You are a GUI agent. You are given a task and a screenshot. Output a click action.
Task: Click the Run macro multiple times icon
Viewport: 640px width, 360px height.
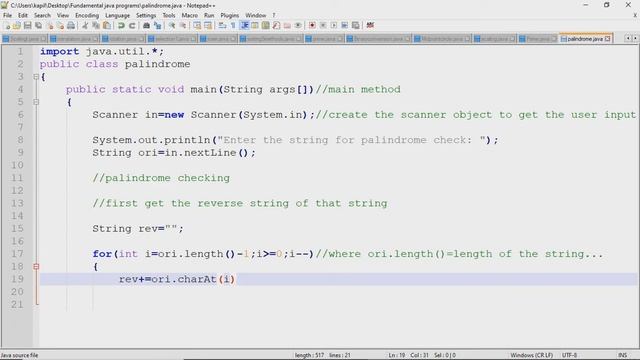click(x=344, y=25)
